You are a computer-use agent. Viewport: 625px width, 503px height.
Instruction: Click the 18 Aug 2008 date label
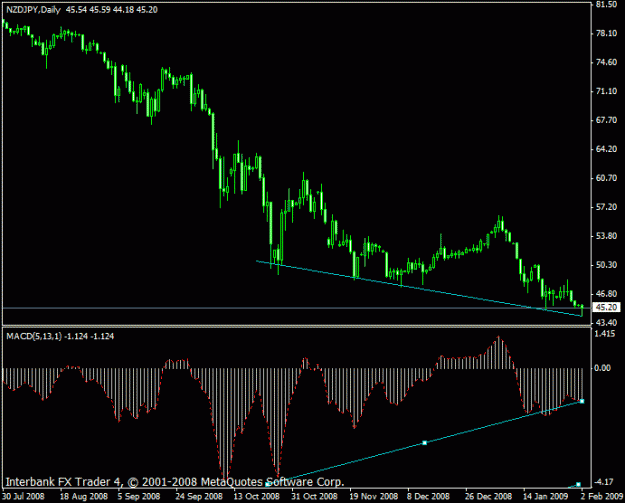pyautogui.click(x=84, y=496)
